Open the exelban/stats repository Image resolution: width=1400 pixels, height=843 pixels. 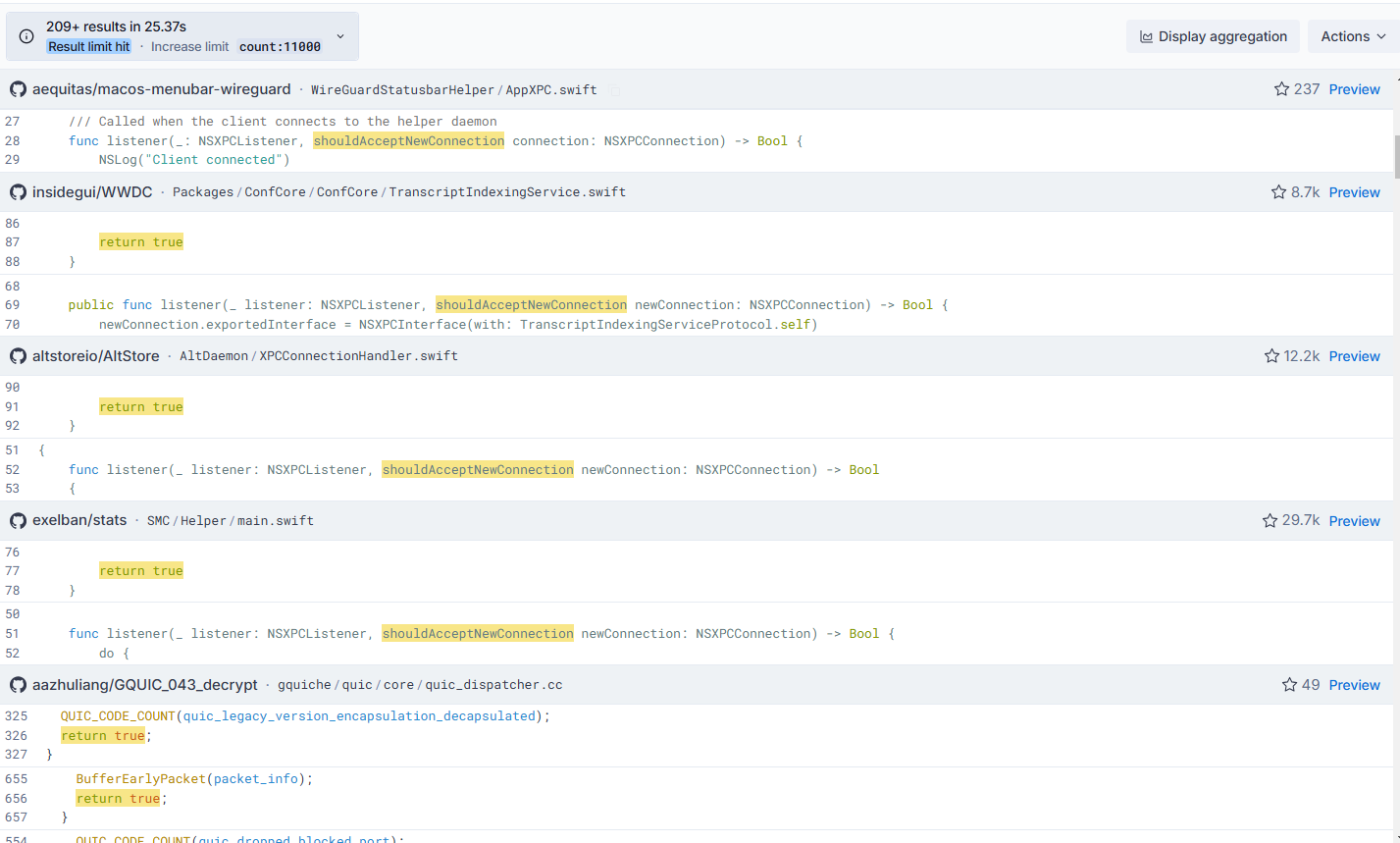click(x=79, y=520)
